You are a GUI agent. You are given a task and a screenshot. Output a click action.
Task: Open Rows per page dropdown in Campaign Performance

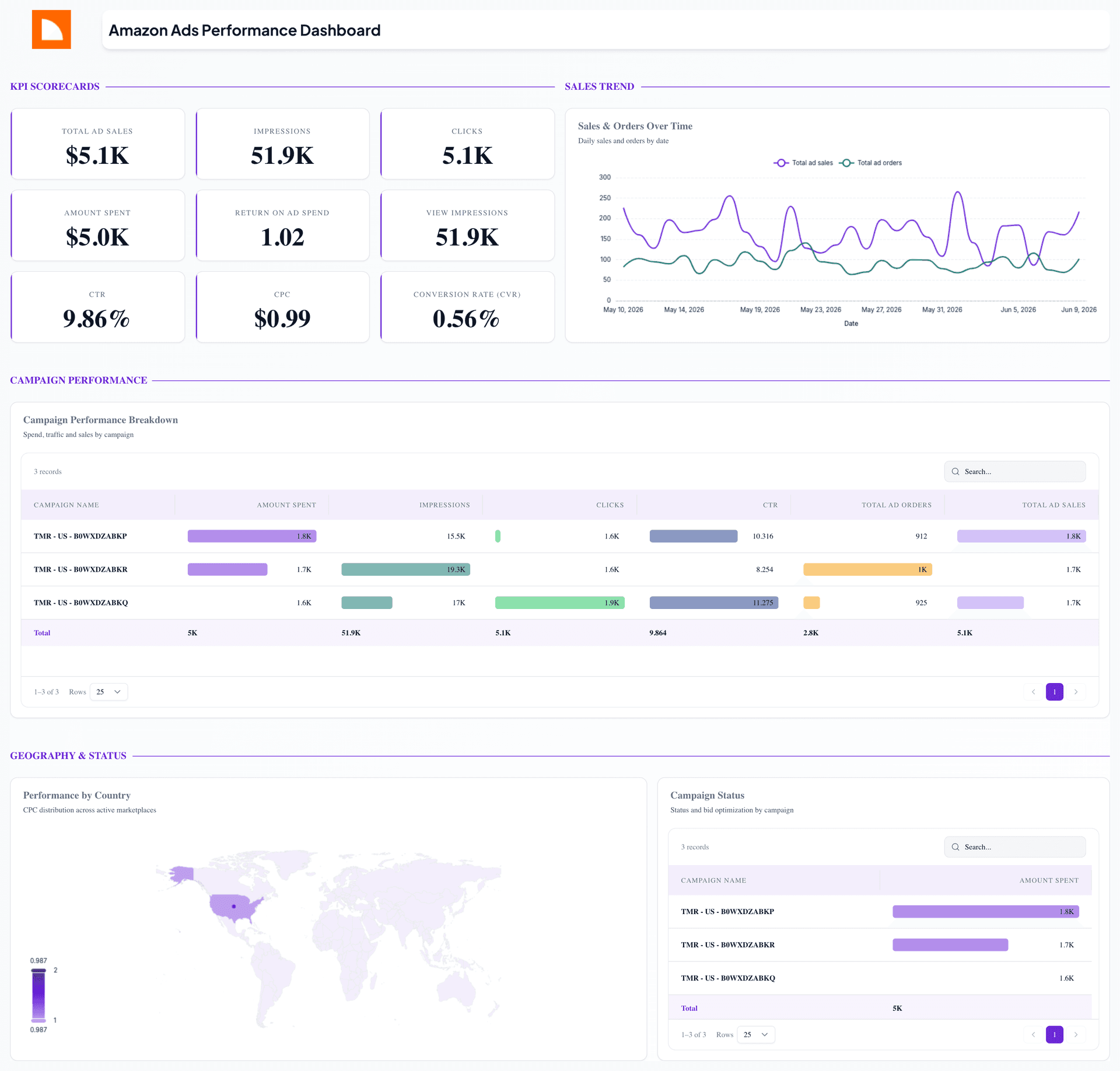109,692
